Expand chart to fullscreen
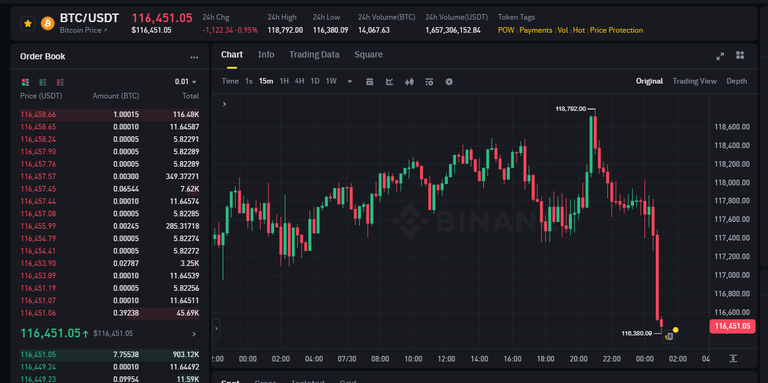 [720, 56]
